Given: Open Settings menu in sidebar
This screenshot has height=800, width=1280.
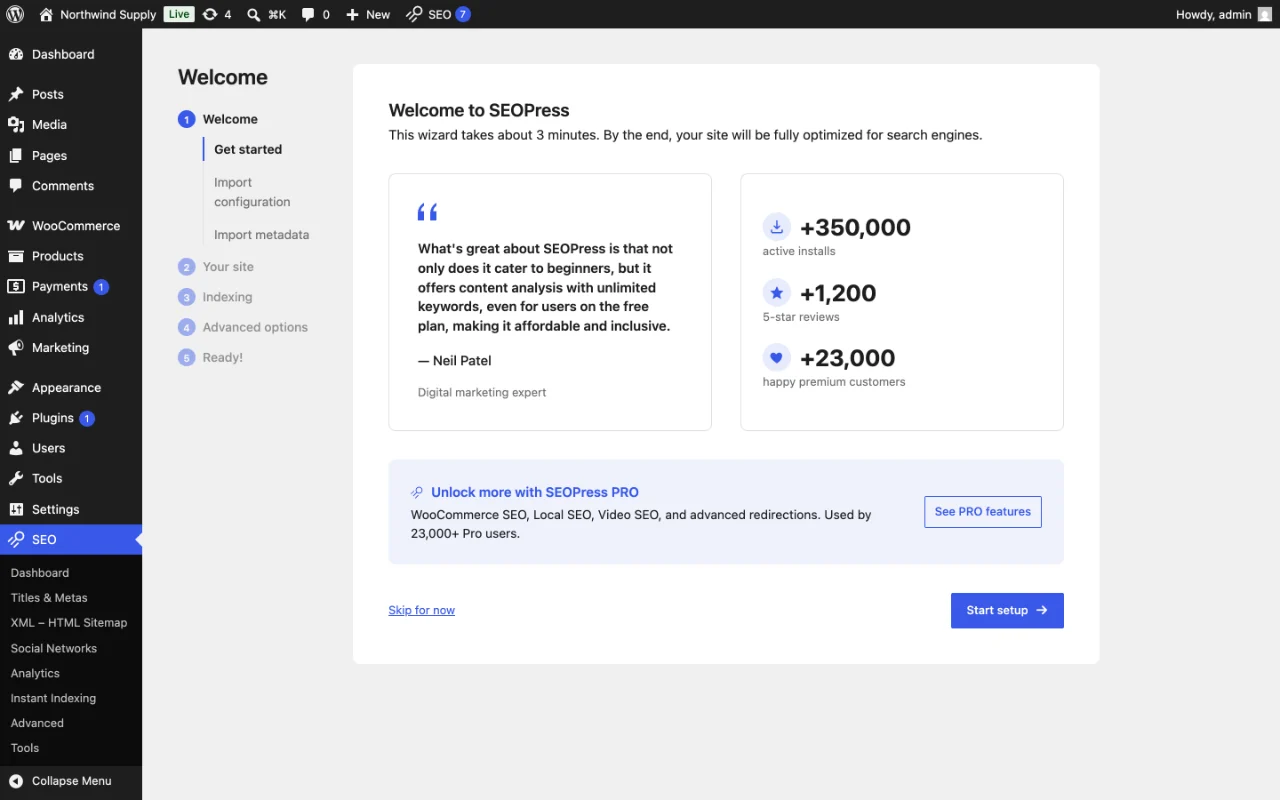Looking at the screenshot, I should [71, 509].
